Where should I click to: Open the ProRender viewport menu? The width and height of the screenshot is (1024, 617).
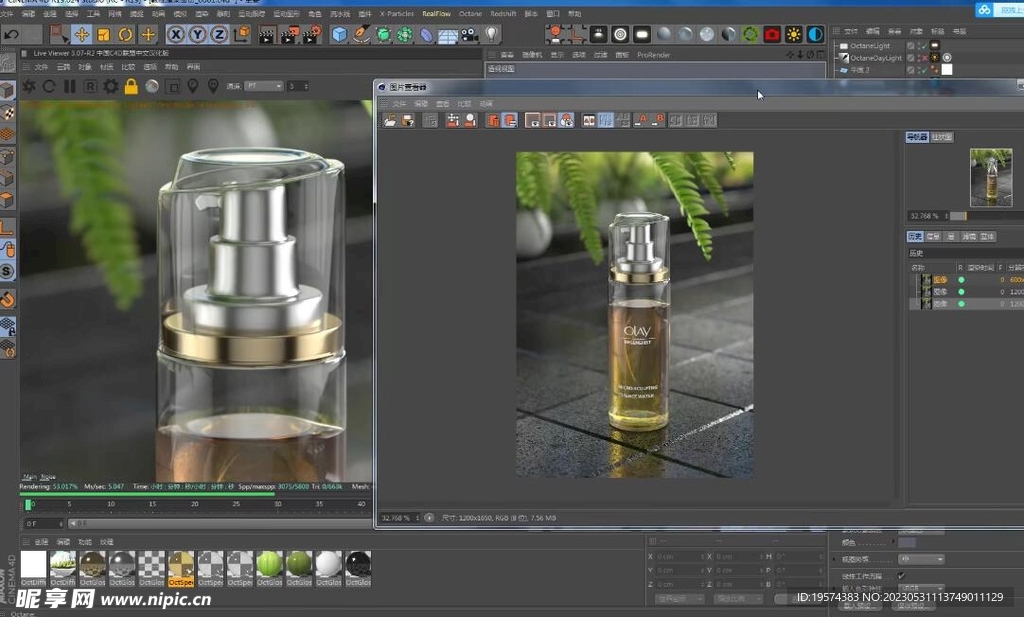point(654,55)
